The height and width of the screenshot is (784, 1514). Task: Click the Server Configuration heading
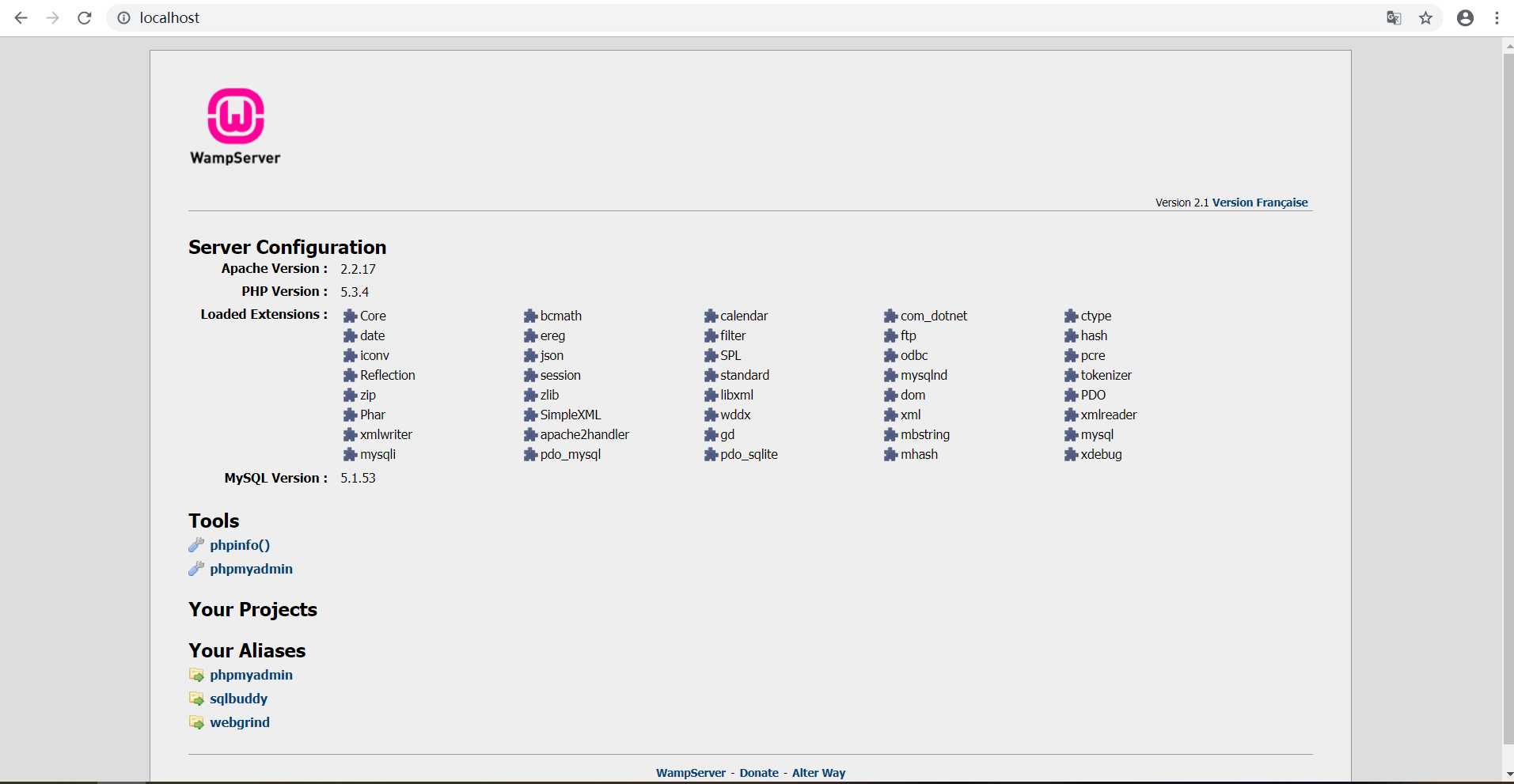287,247
